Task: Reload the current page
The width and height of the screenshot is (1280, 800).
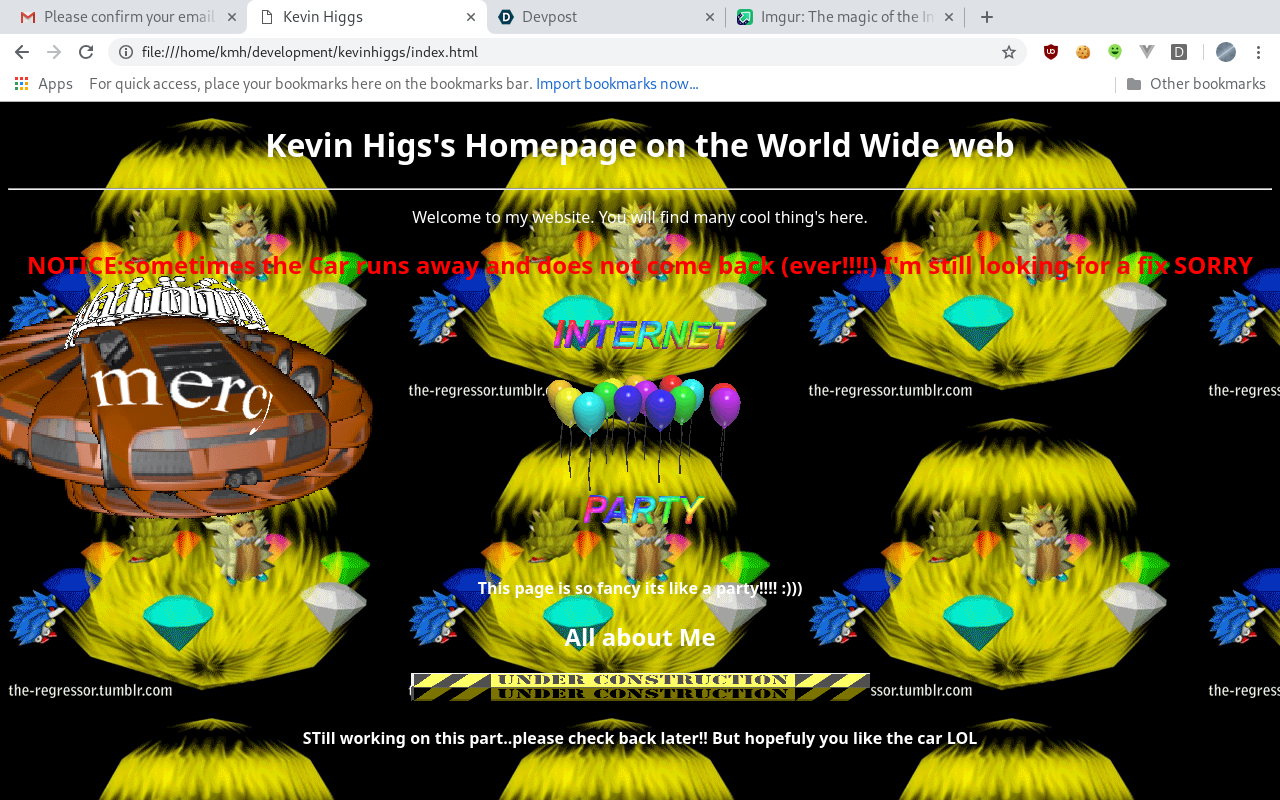Action: 86,52
